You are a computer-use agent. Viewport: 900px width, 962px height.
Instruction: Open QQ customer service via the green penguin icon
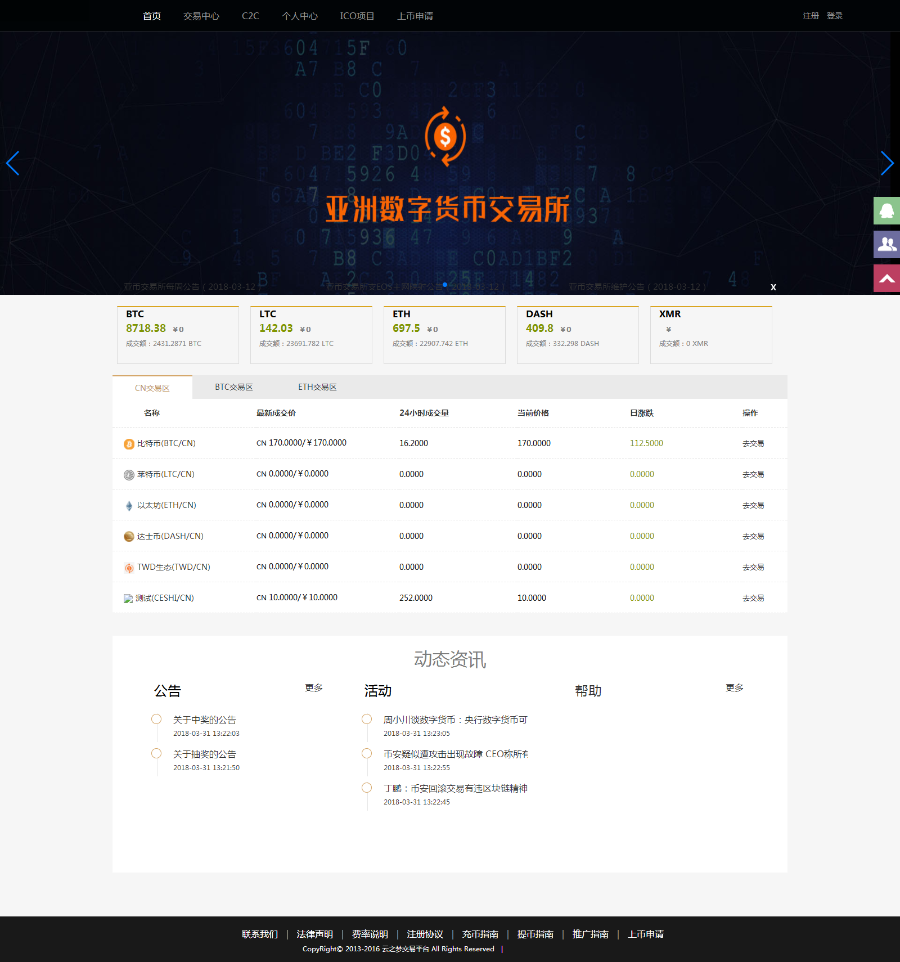click(x=886, y=211)
